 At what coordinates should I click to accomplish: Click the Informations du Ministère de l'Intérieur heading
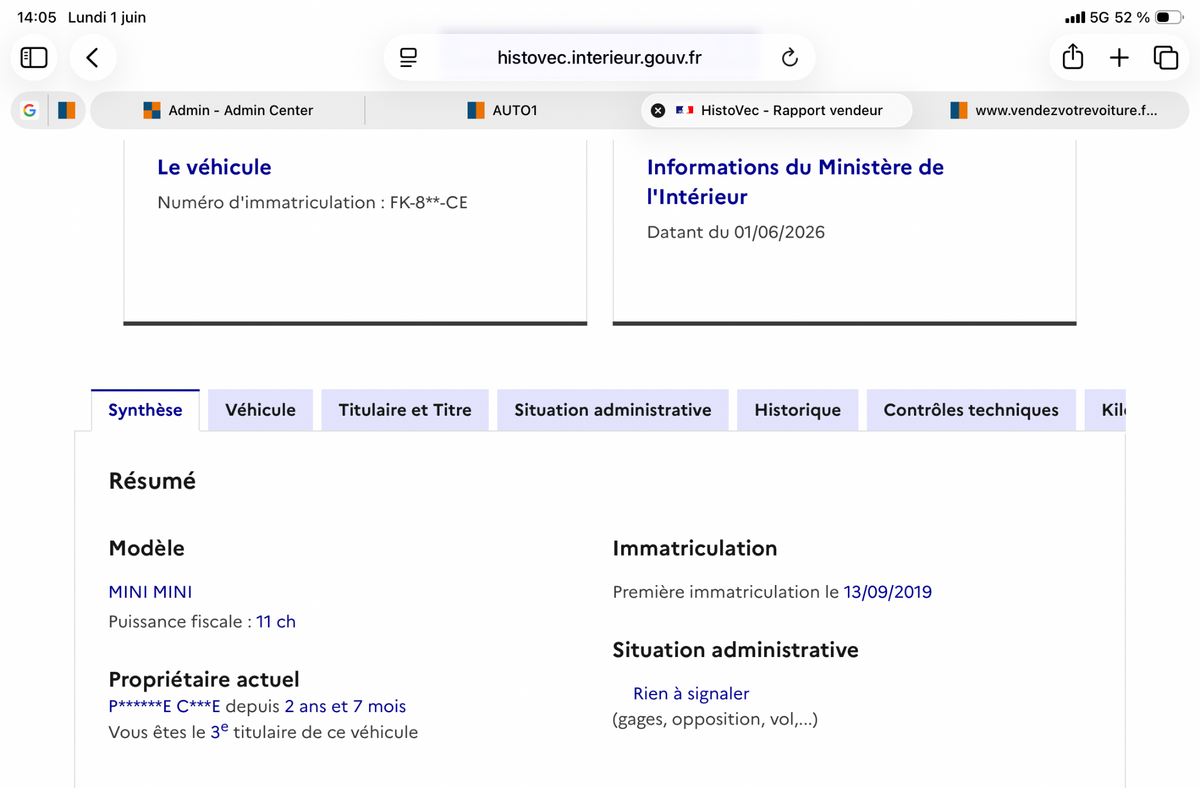[x=795, y=182]
